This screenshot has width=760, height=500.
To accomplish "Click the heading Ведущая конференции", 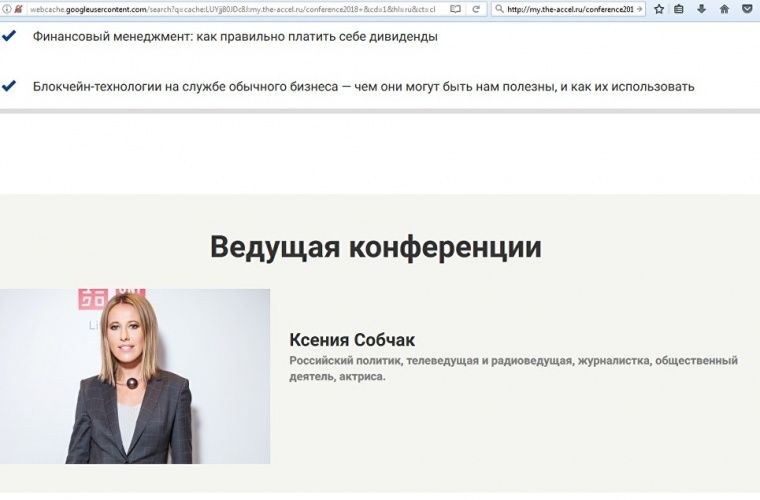I will 376,247.
